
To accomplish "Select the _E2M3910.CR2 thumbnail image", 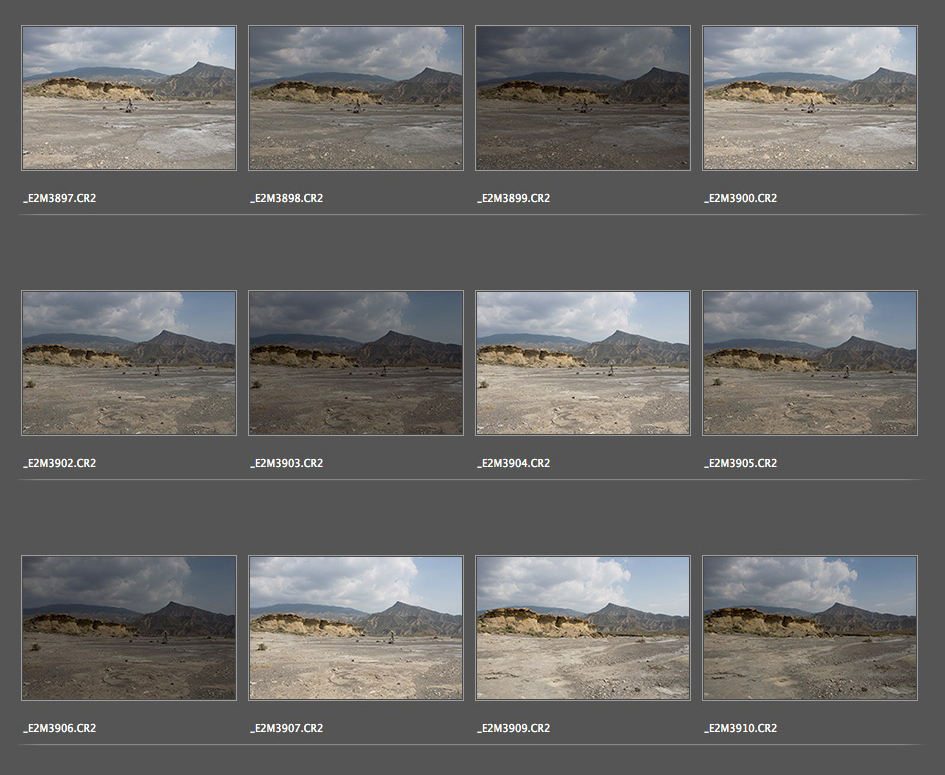I will (x=810, y=628).
